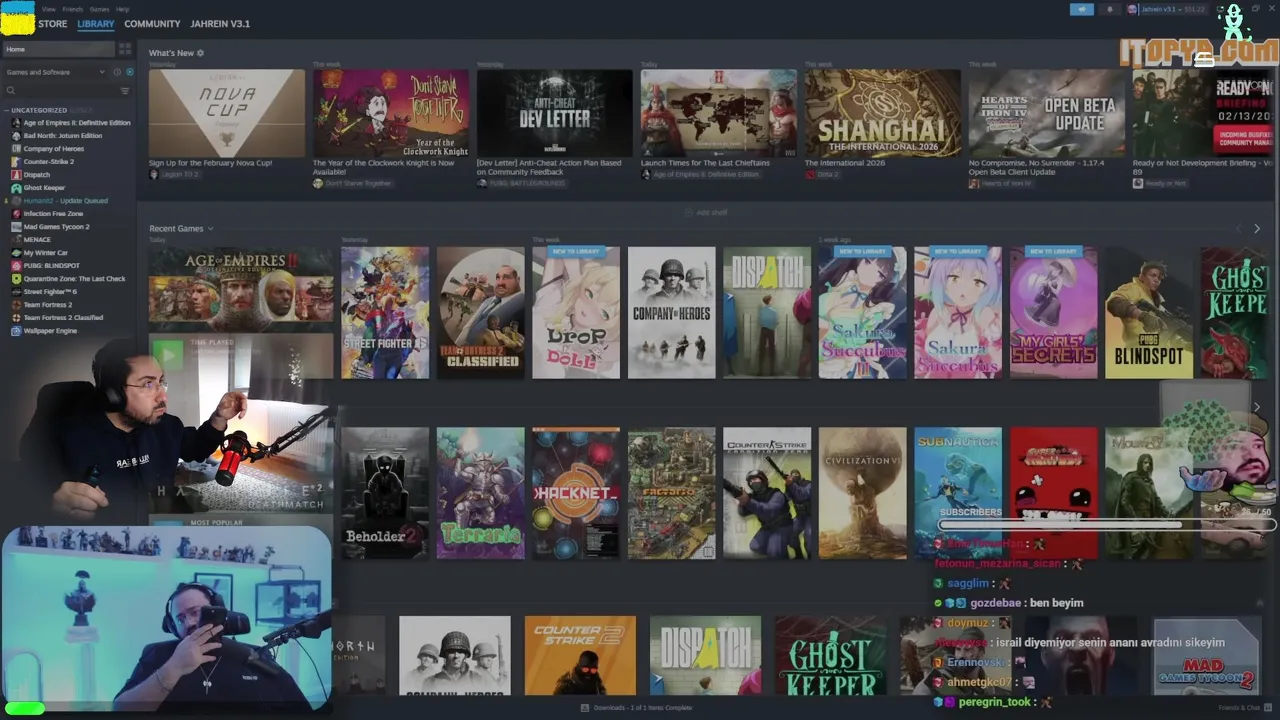Open the Beholder 2 cover art
This screenshot has width=1280, height=720.
pyautogui.click(x=385, y=493)
